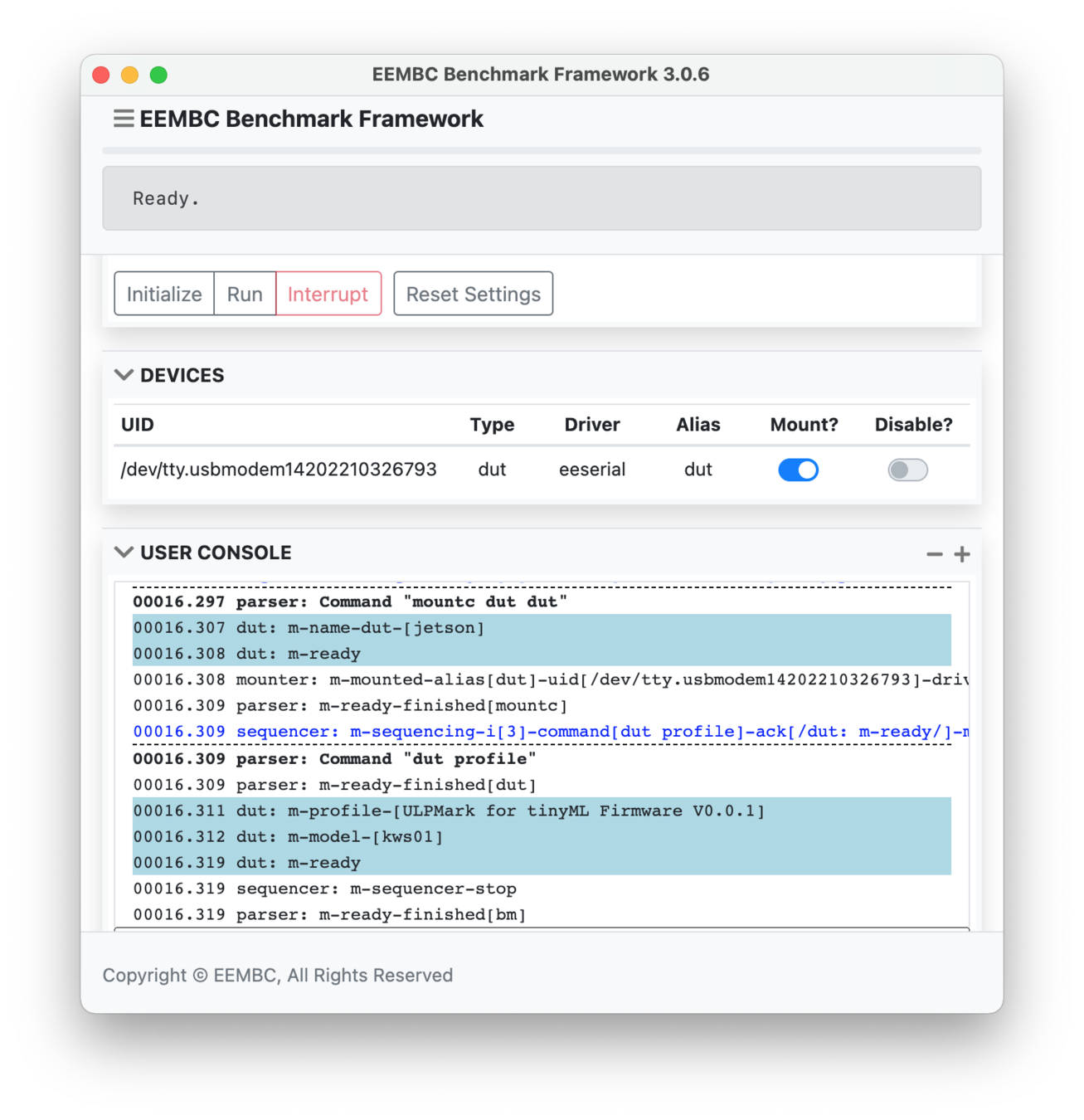Click the progress bar below the title
This screenshot has width=1084, height=1120.
point(542,150)
